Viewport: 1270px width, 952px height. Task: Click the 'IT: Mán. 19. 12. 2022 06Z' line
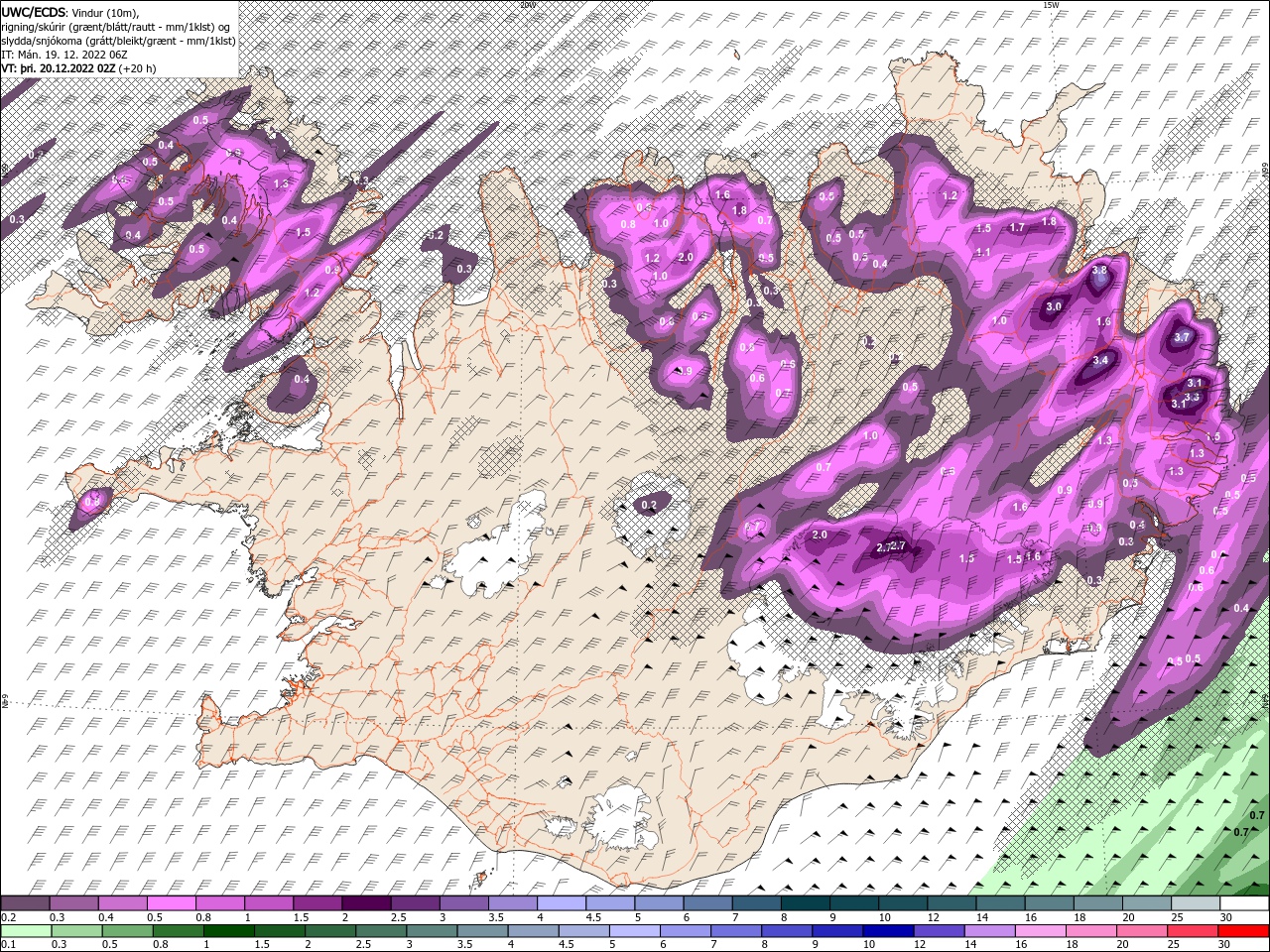(x=64, y=55)
